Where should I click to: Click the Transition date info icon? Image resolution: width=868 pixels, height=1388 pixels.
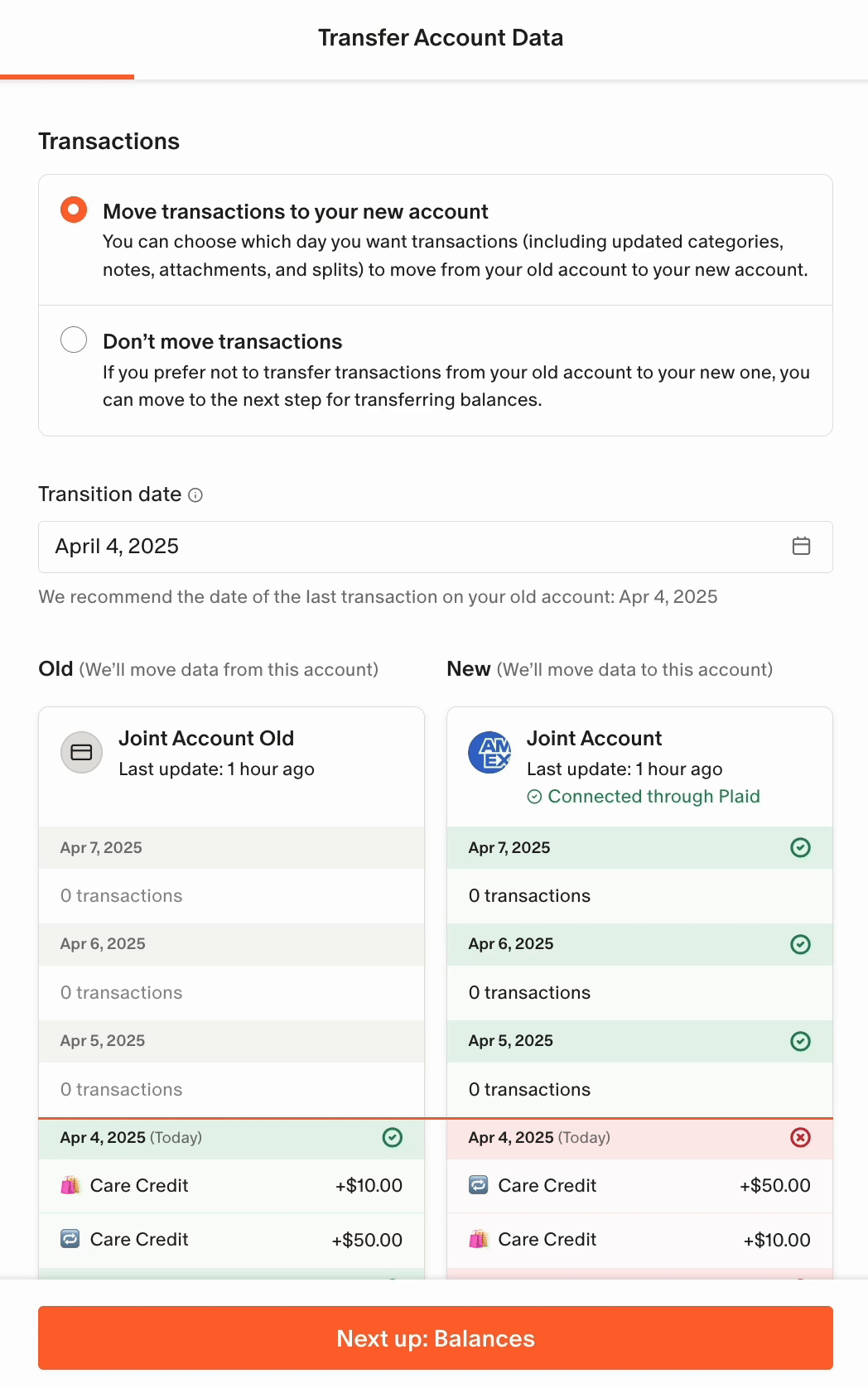pos(195,495)
